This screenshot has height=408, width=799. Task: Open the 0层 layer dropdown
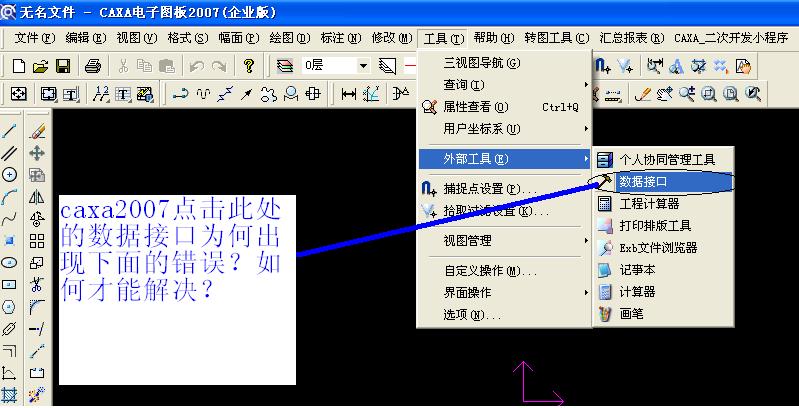[x=363, y=66]
